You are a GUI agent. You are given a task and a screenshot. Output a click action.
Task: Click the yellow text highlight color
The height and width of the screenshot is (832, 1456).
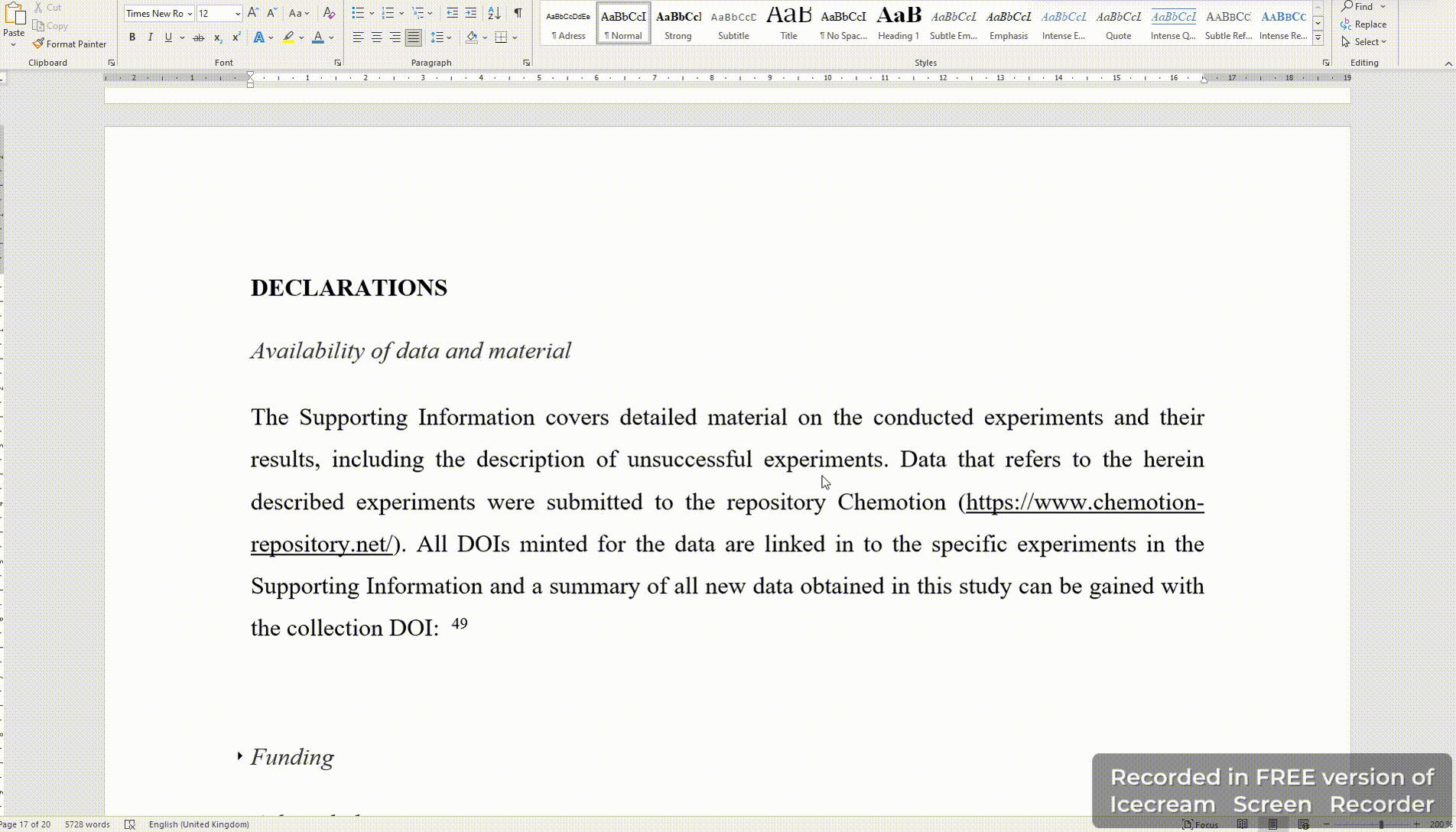point(288,37)
